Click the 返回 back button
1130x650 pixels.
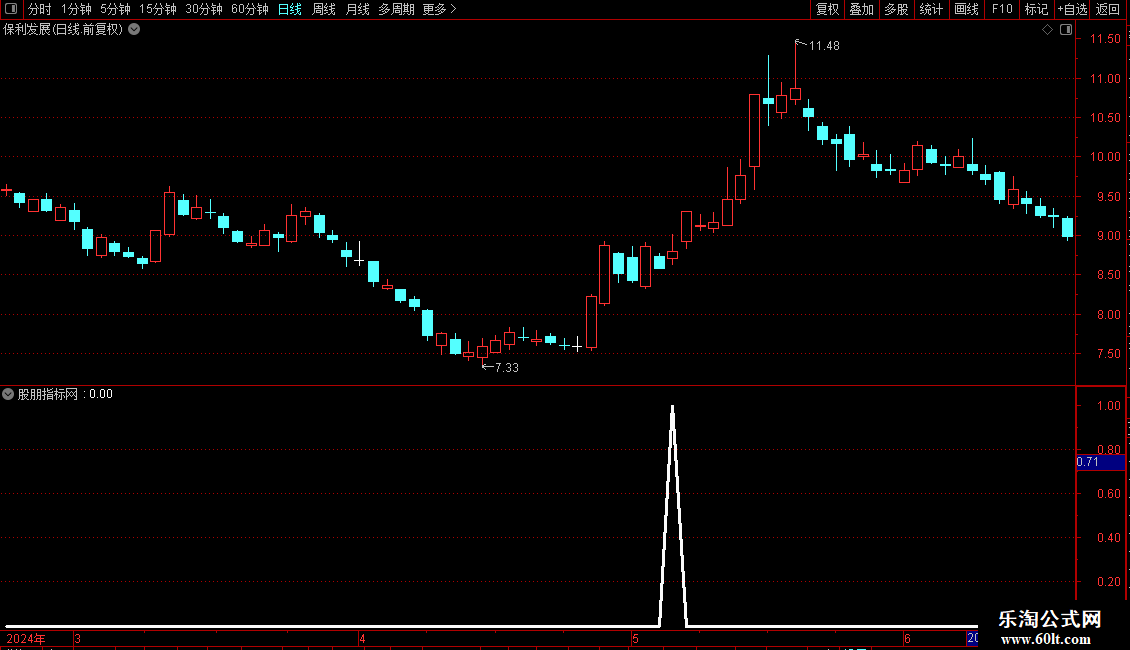click(x=1108, y=9)
